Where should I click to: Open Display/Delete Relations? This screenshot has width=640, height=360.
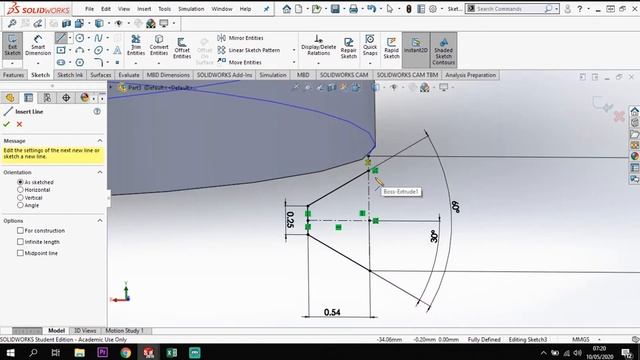(319, 45)
